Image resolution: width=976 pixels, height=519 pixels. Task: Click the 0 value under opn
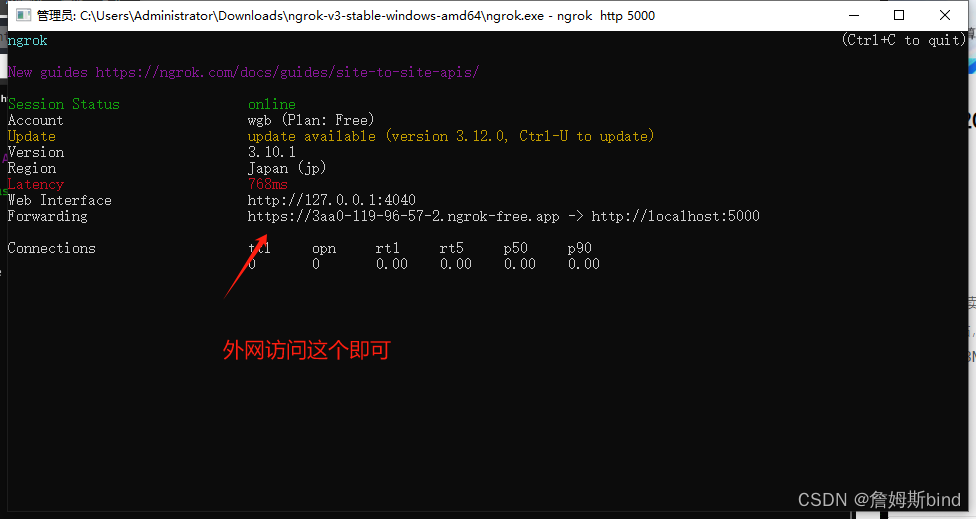coord(316,264)
